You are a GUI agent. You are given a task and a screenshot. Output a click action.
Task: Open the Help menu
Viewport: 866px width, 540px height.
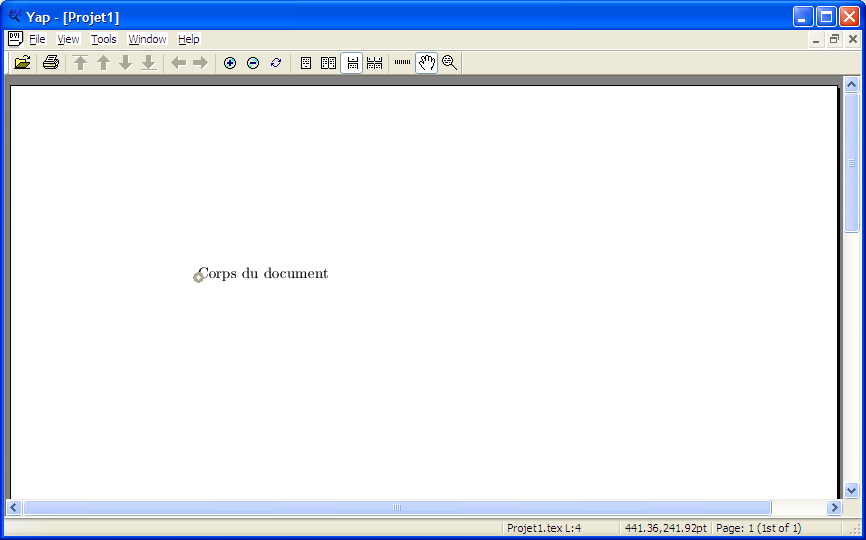pos(188,39)
